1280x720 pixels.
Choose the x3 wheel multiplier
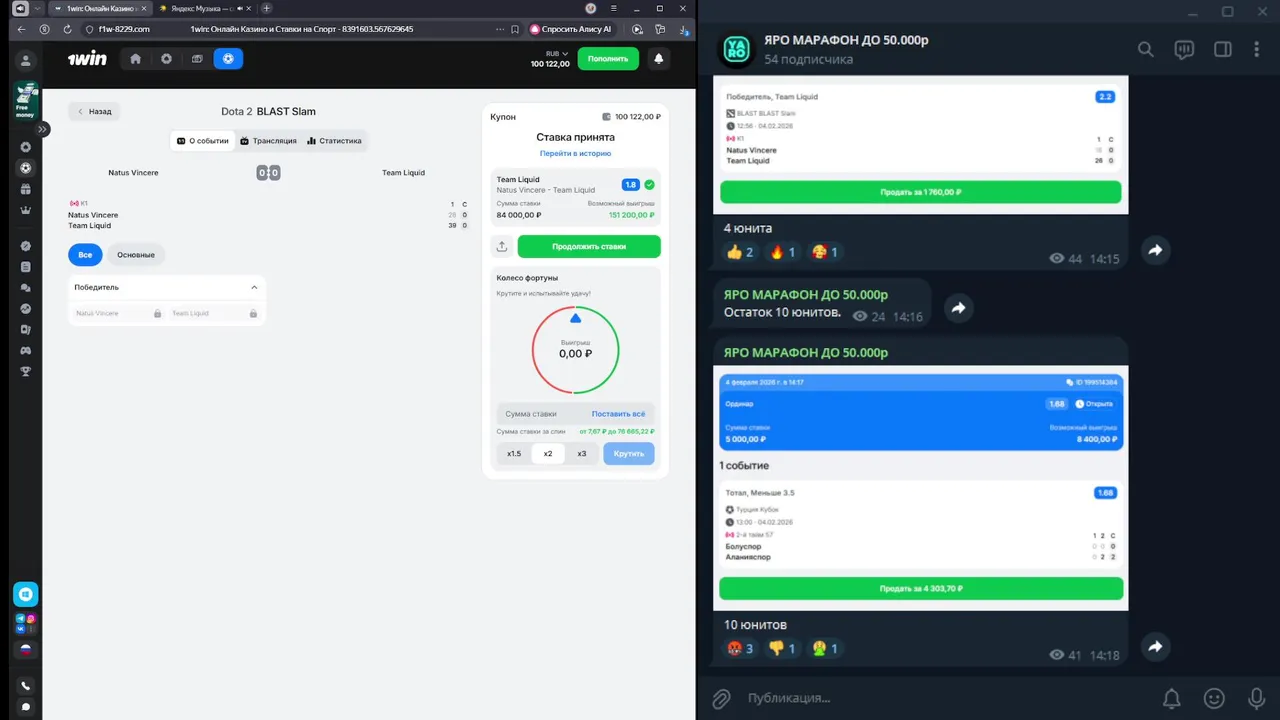(x=582, y=453)
